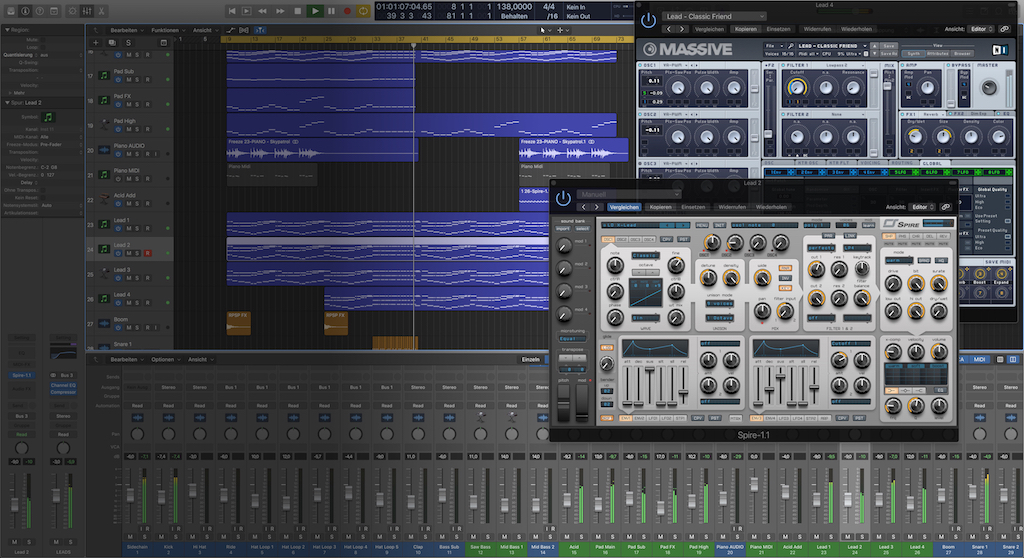Click the Einzeln mixer view button
The width and height of the screenshot is (1024, 558).
click(x=530, y=359)
